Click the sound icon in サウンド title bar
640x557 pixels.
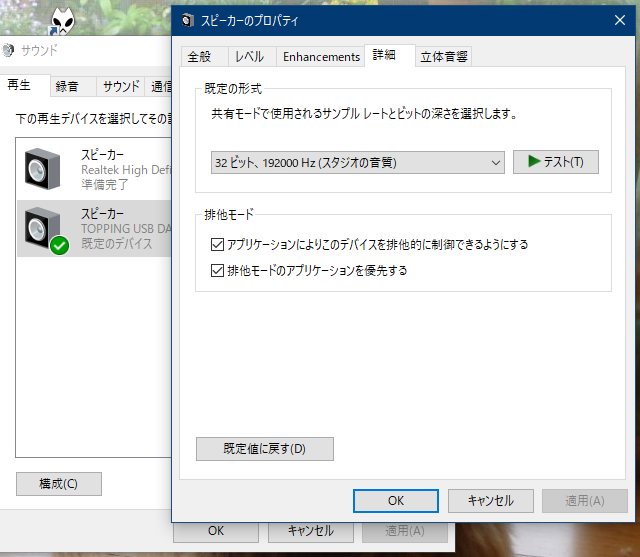pos(9,50)
